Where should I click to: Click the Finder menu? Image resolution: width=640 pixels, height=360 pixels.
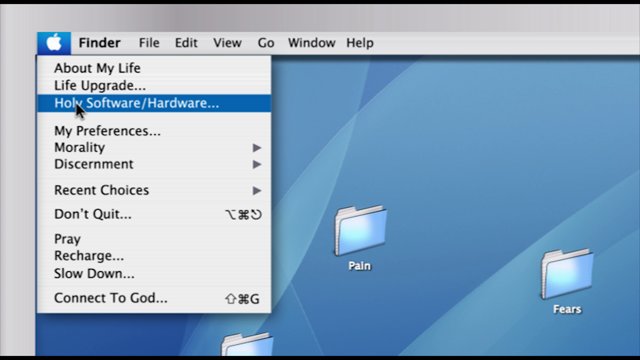click(100, 43)
